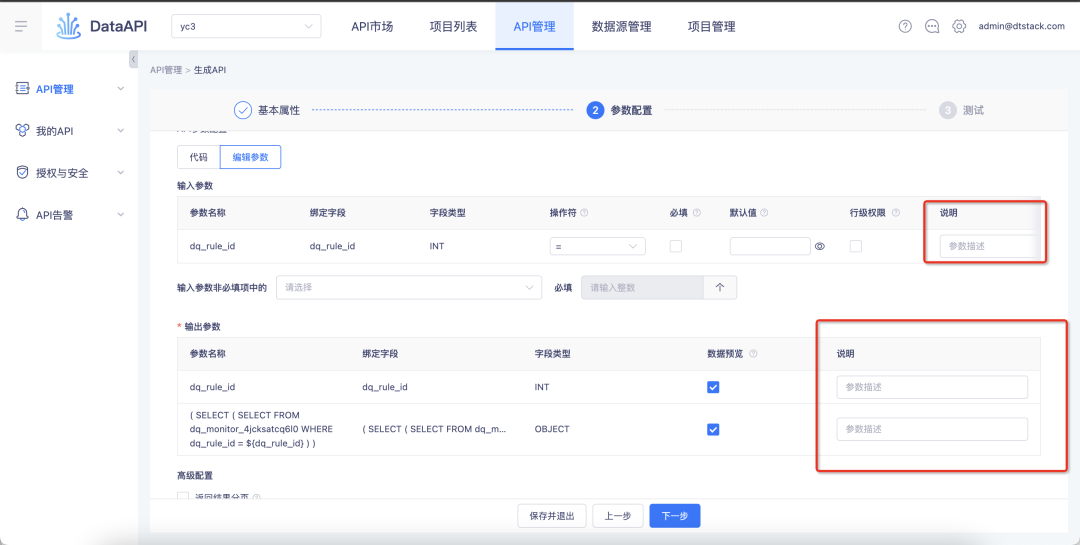Click the step 3 测试 circle

pos(948,110)
